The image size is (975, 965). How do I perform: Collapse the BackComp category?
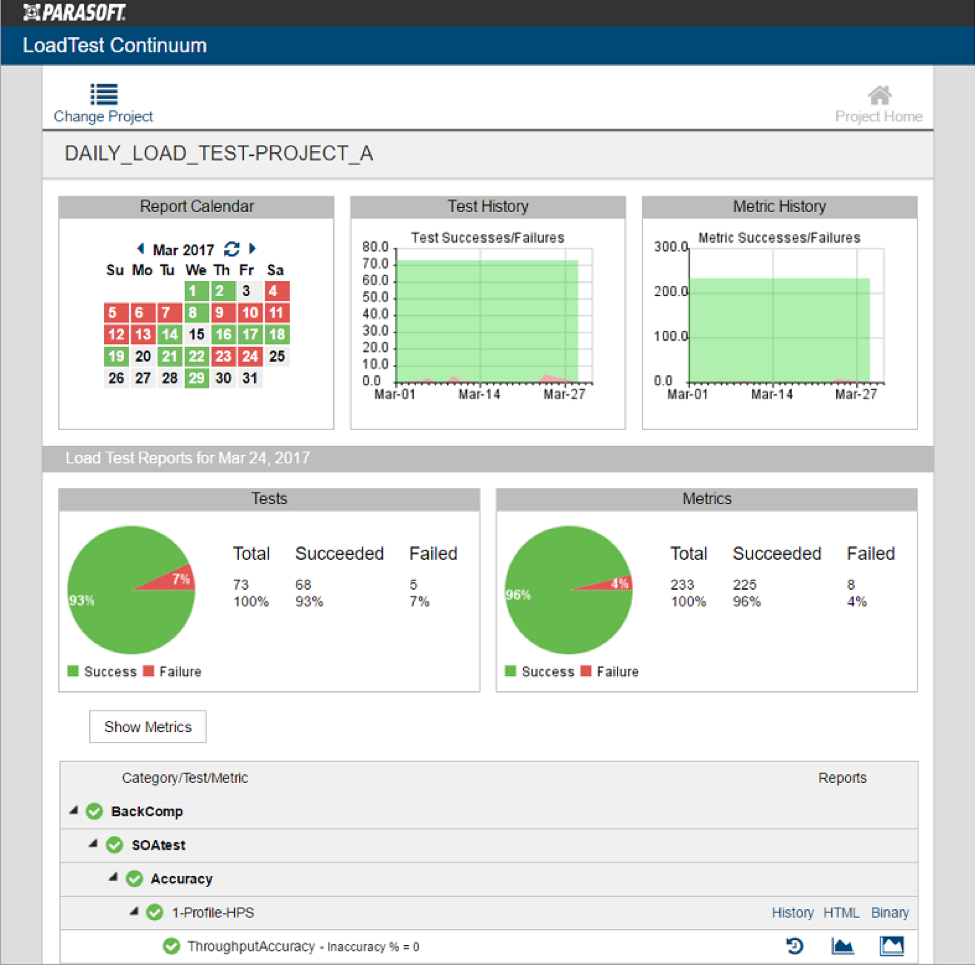[74, 810]
